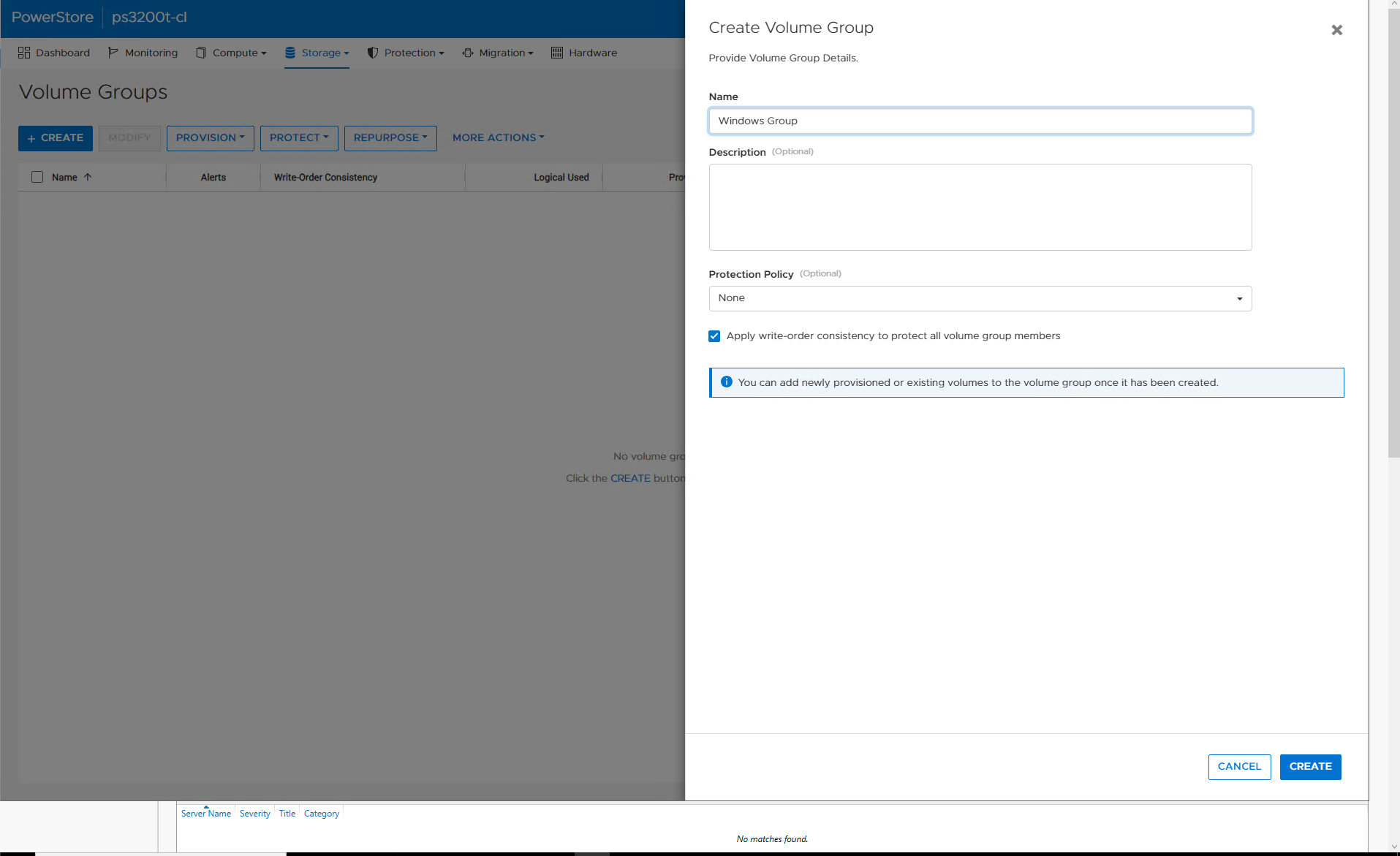Click the blue CREATE button in dialog
The width and height of the screenshot is (1400, 856).
click(1310, 767)
